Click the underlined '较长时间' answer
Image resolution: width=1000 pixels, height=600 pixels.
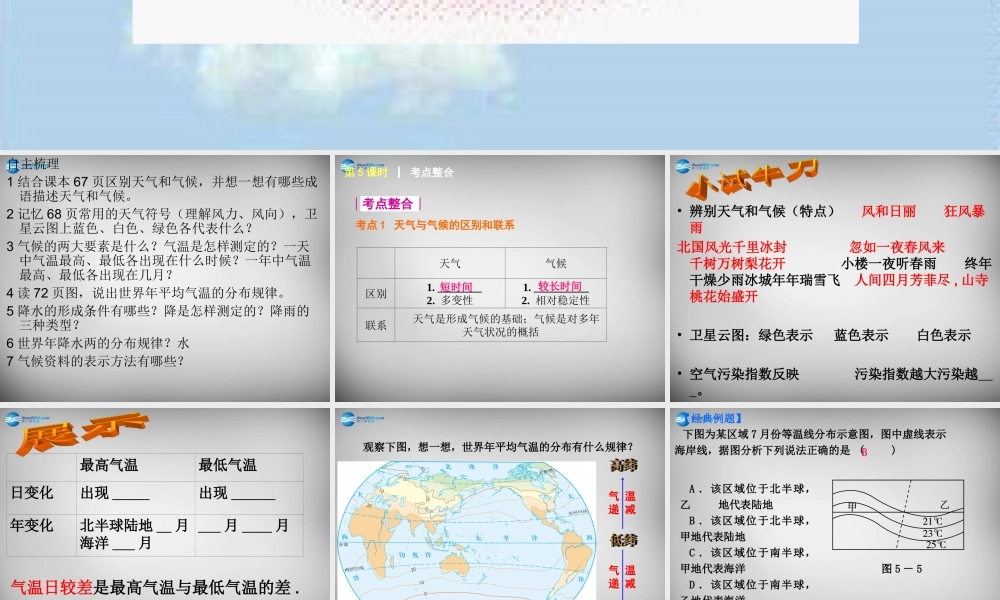[559, 286]
